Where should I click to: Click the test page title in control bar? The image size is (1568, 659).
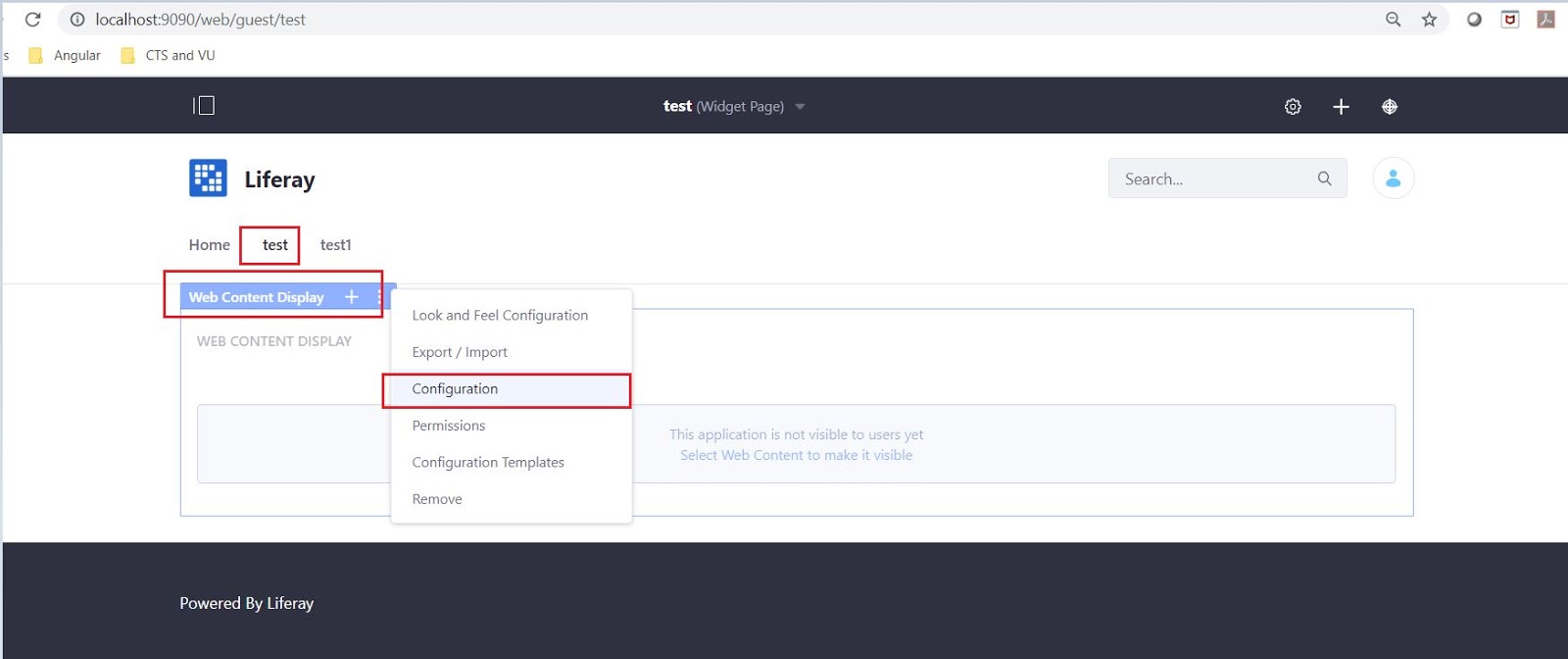[677, 106]
